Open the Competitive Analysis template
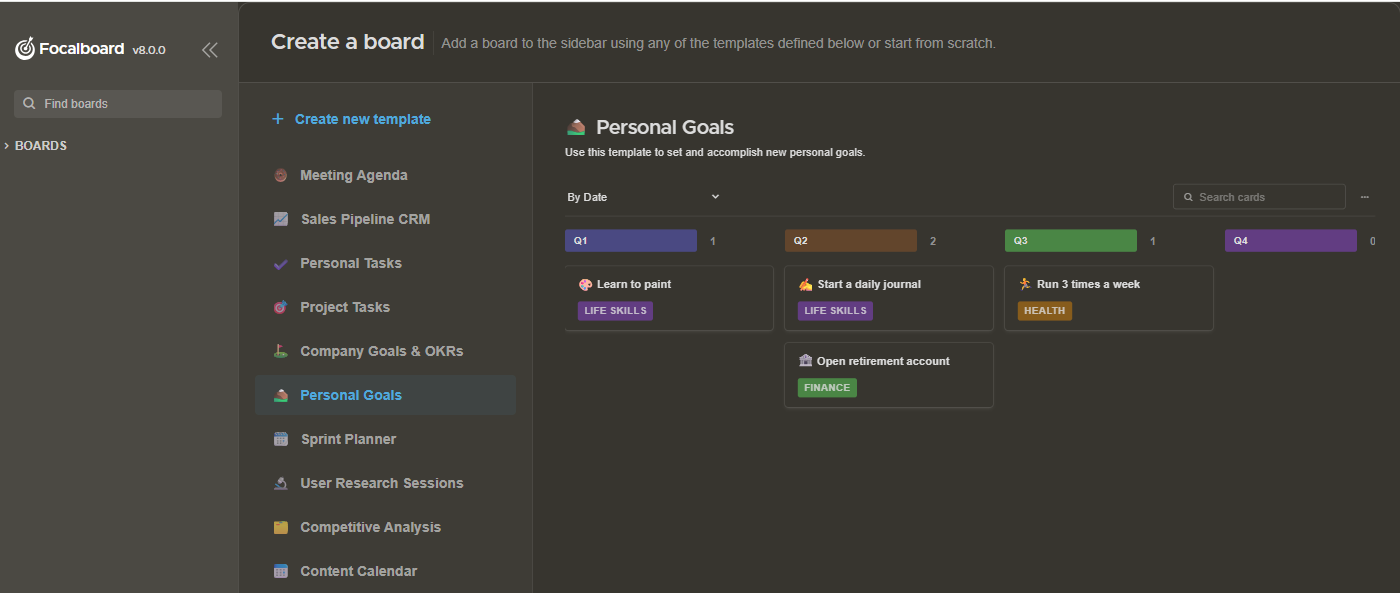 click(x=371, y=527)
